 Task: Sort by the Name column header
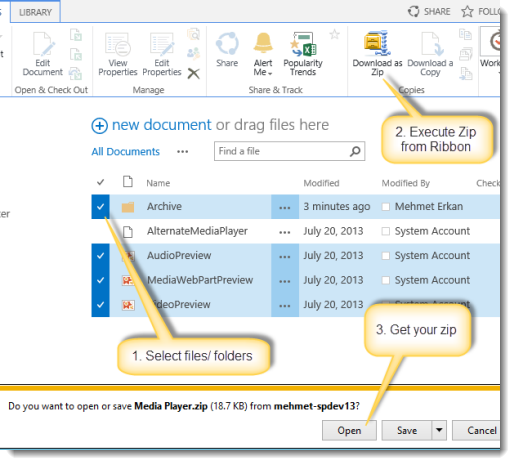point(158,183)
